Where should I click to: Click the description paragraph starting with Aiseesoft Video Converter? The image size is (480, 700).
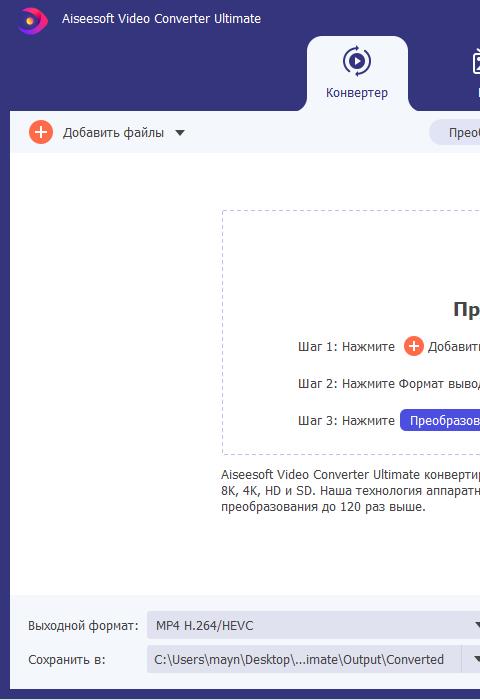click(x=351, y=490)
